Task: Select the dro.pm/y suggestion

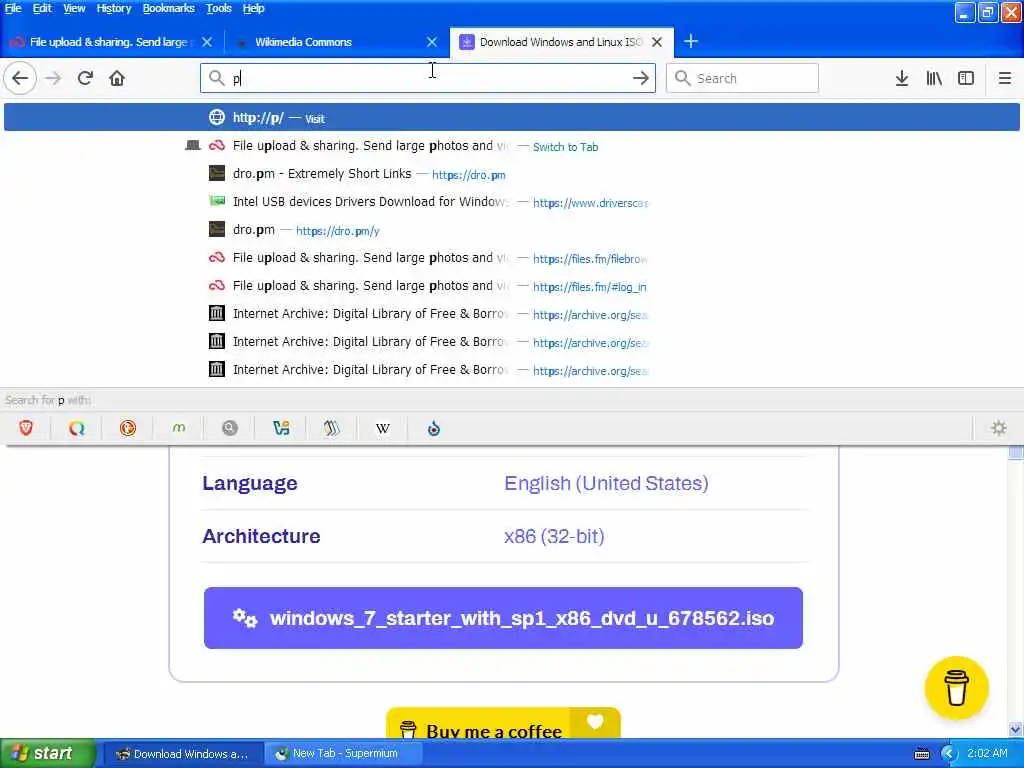Action: 511,230
